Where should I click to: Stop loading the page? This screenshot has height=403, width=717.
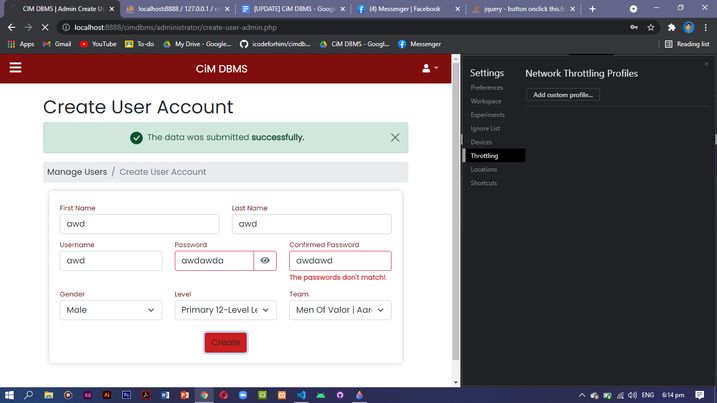[x=45, y=27]
